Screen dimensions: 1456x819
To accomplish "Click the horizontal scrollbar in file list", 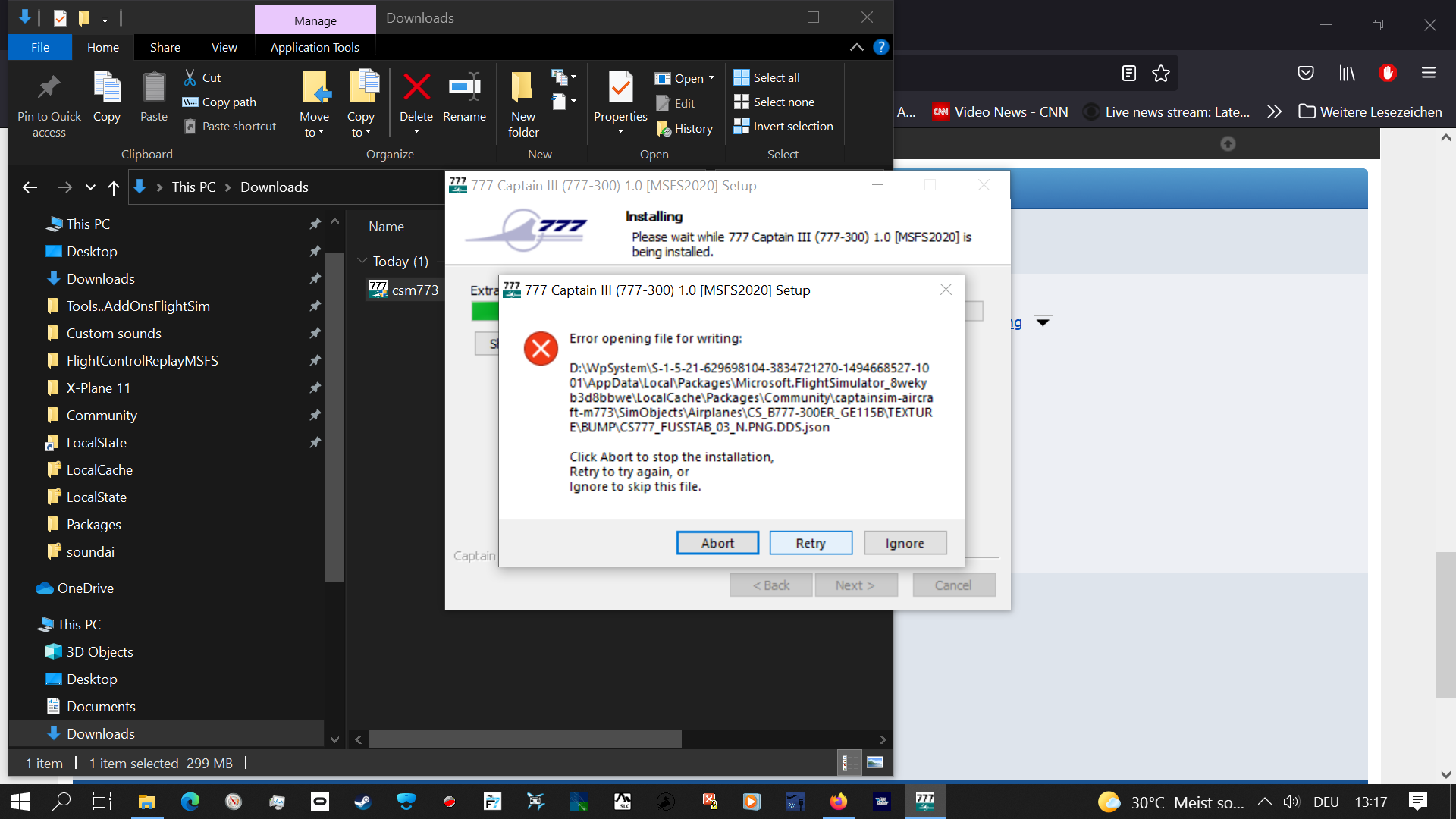I will tap(525, 739).
